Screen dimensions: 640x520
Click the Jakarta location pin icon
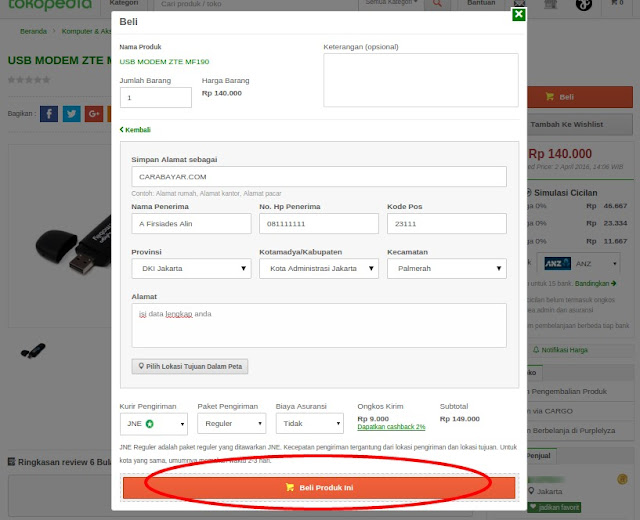[x=531, y=491]
